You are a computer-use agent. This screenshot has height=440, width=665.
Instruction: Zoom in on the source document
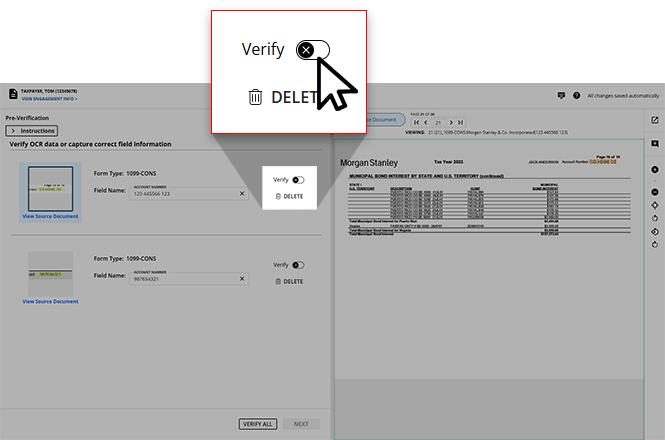click(655, 170)
